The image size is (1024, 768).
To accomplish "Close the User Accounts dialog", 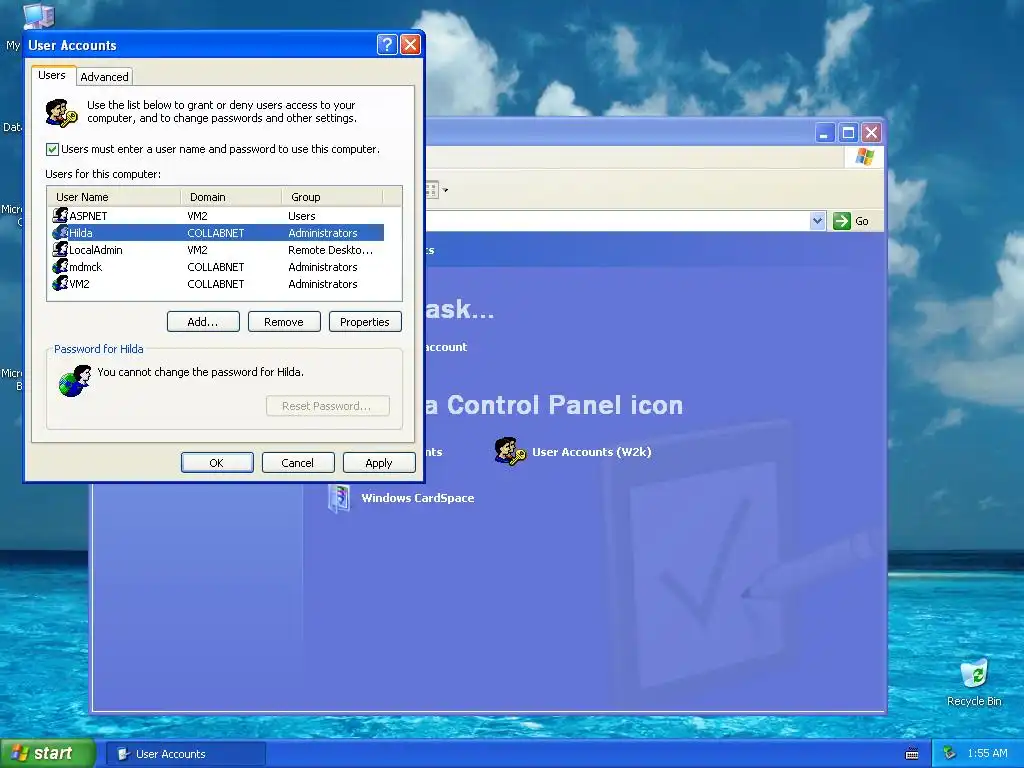I will point(410,44).
